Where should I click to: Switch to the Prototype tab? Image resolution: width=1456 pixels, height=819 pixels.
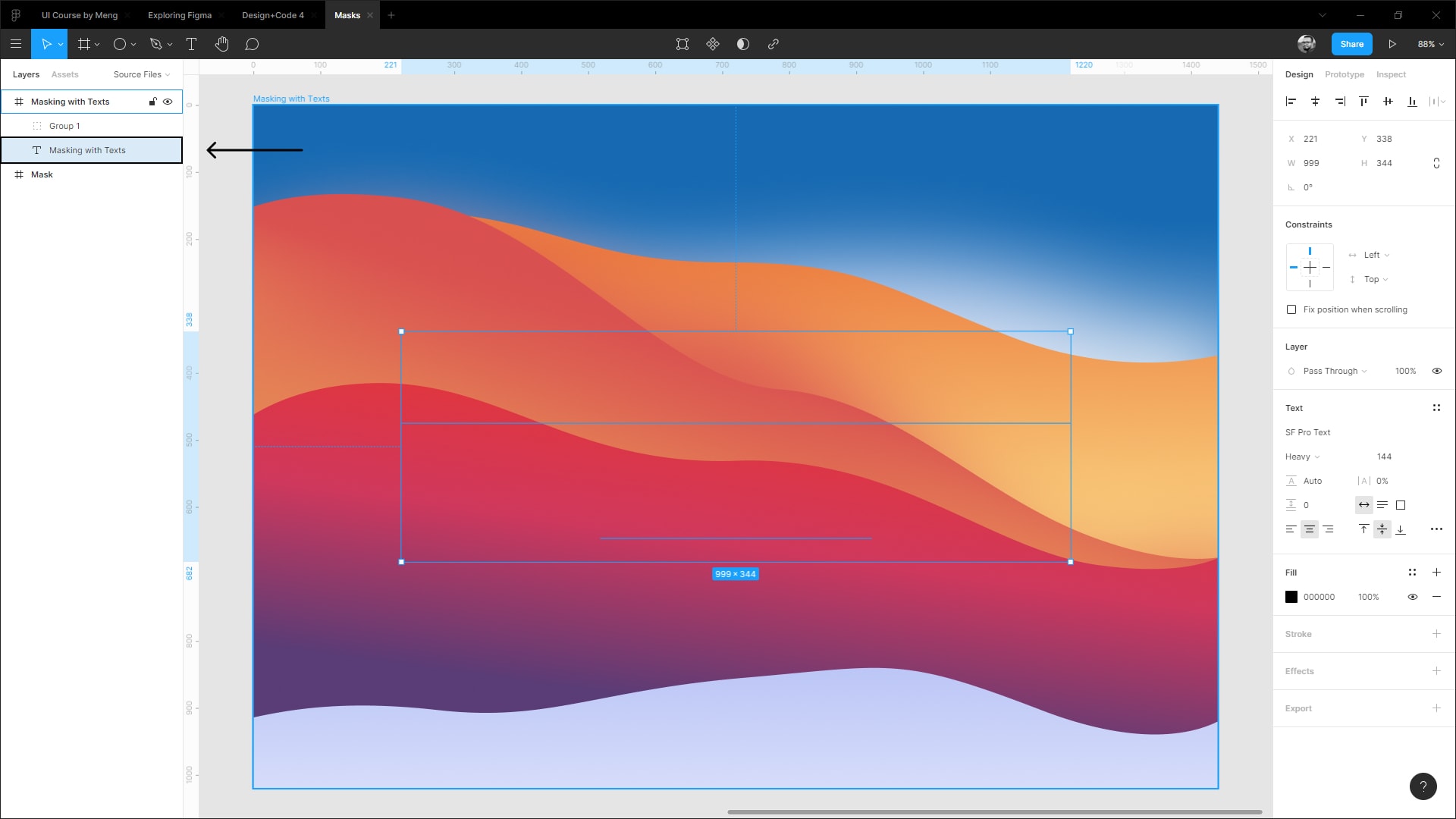tap(1344, 74)
